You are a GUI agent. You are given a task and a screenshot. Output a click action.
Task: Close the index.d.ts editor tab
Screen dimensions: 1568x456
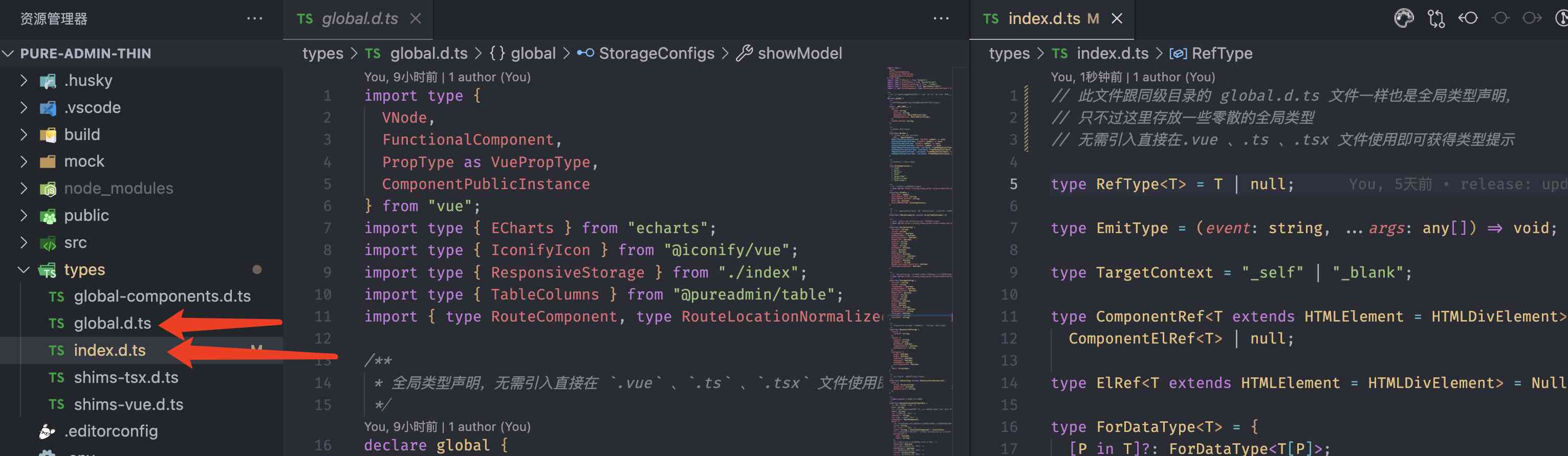coord(1117,19)
